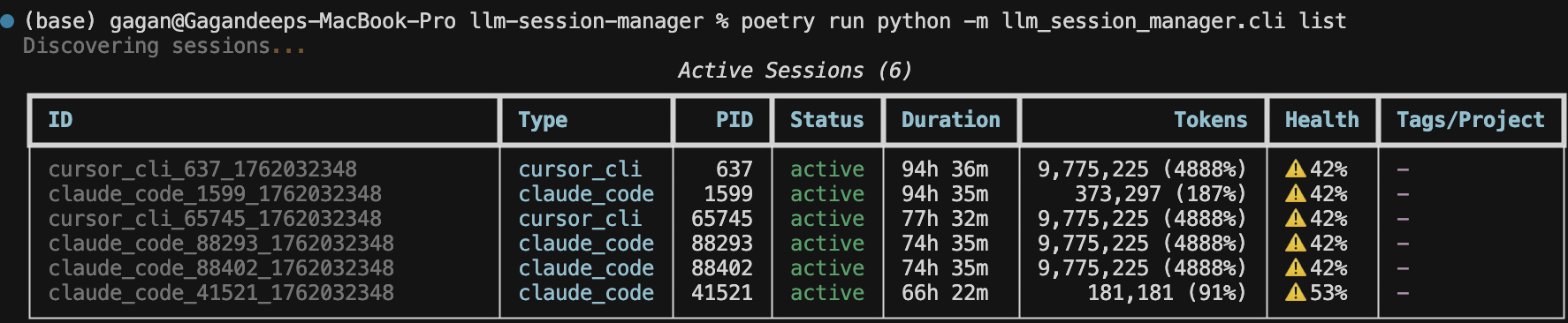Click the 'Discovering sessions...' line
The width and height of the screenshot is (1568, 323).
point(164,46)
